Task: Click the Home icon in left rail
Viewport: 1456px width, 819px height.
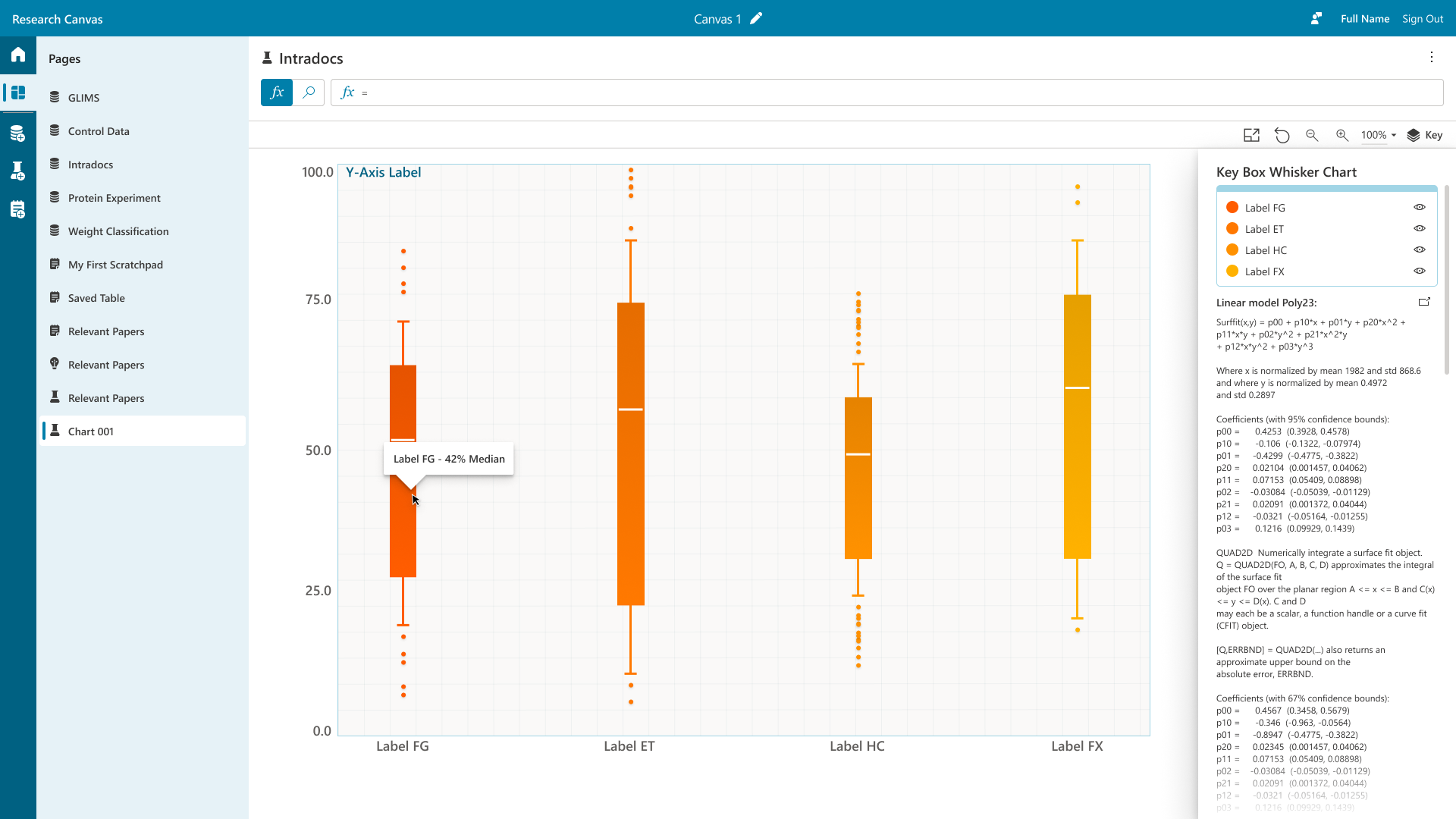Action: 18,55
